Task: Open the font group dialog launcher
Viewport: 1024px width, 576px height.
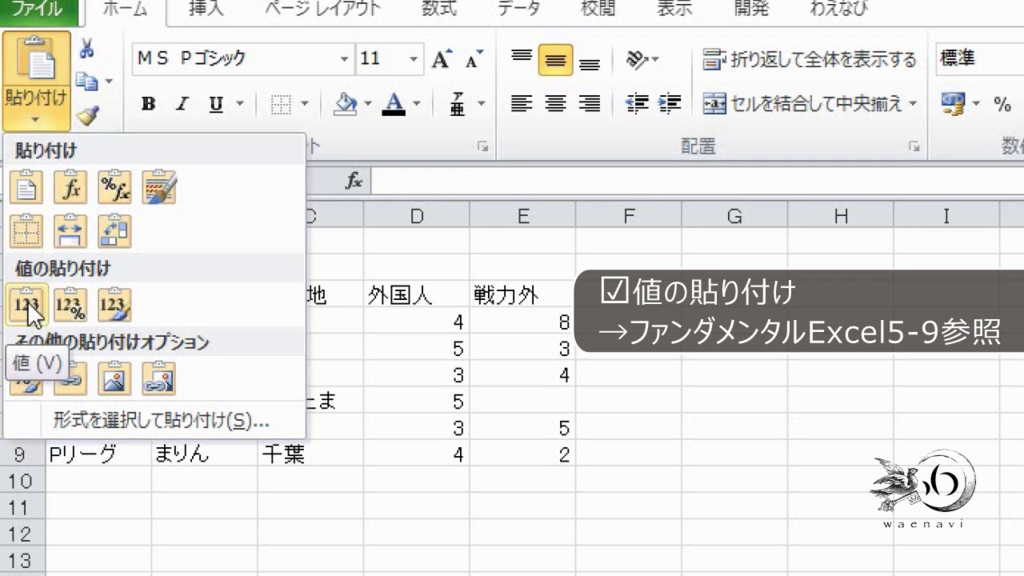Action: tap(483, 146)
